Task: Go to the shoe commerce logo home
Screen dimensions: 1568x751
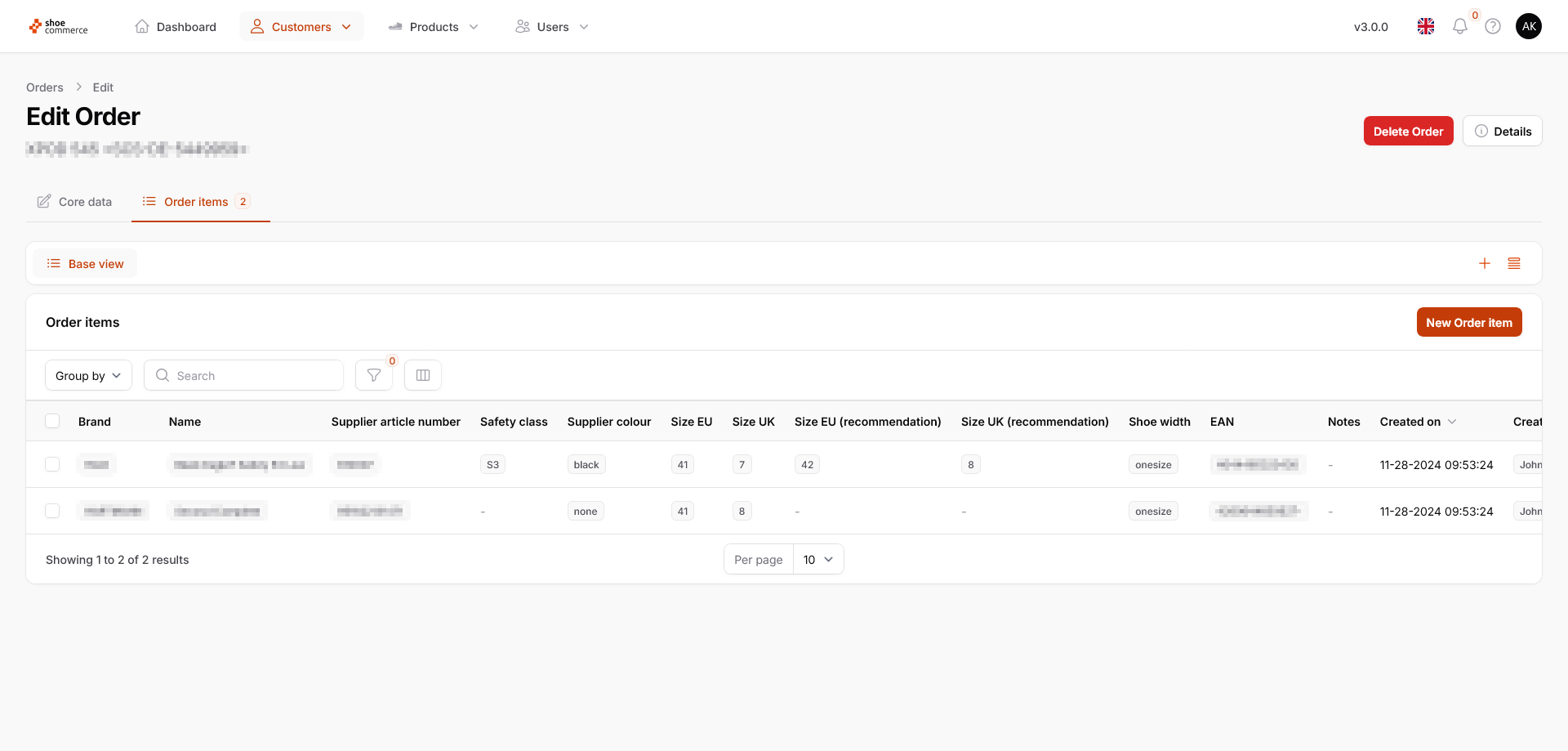Action: click(x=59, y=26)
